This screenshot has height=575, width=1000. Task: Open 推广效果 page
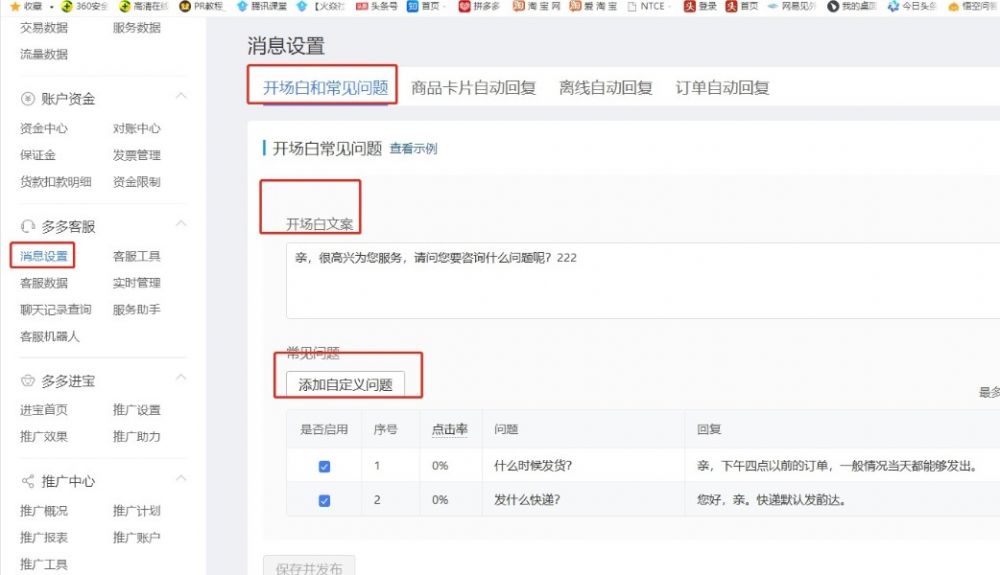pyautogui.click(x=43, y=437)
